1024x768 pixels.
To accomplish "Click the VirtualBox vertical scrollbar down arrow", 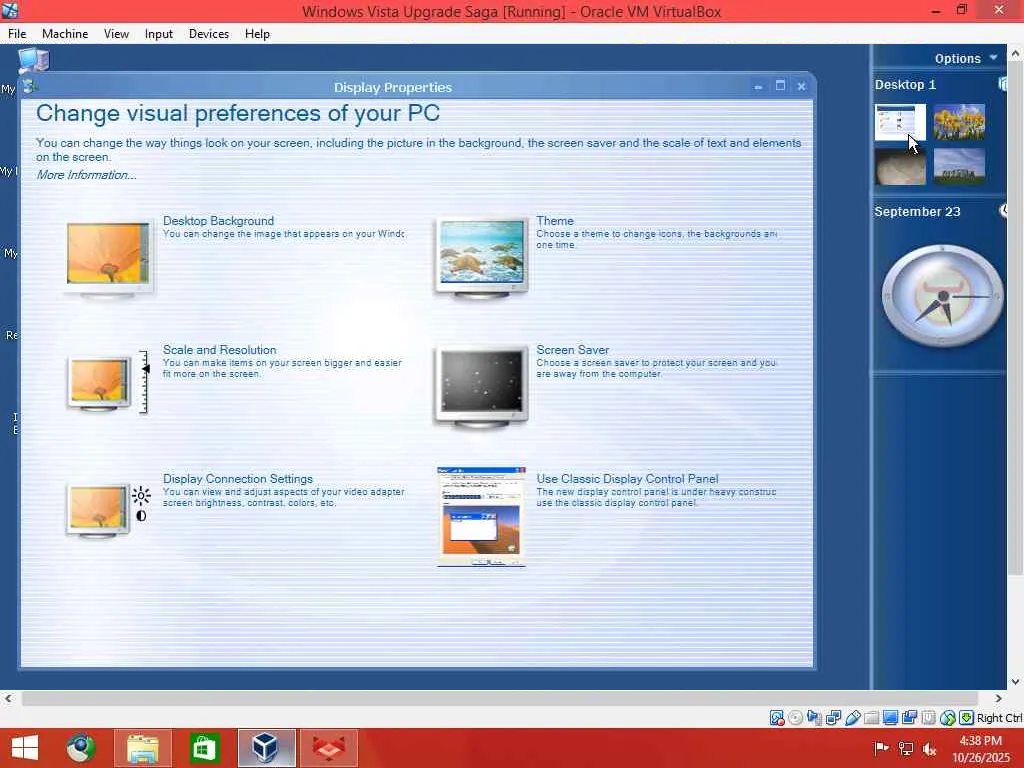I will (1016, 682).
